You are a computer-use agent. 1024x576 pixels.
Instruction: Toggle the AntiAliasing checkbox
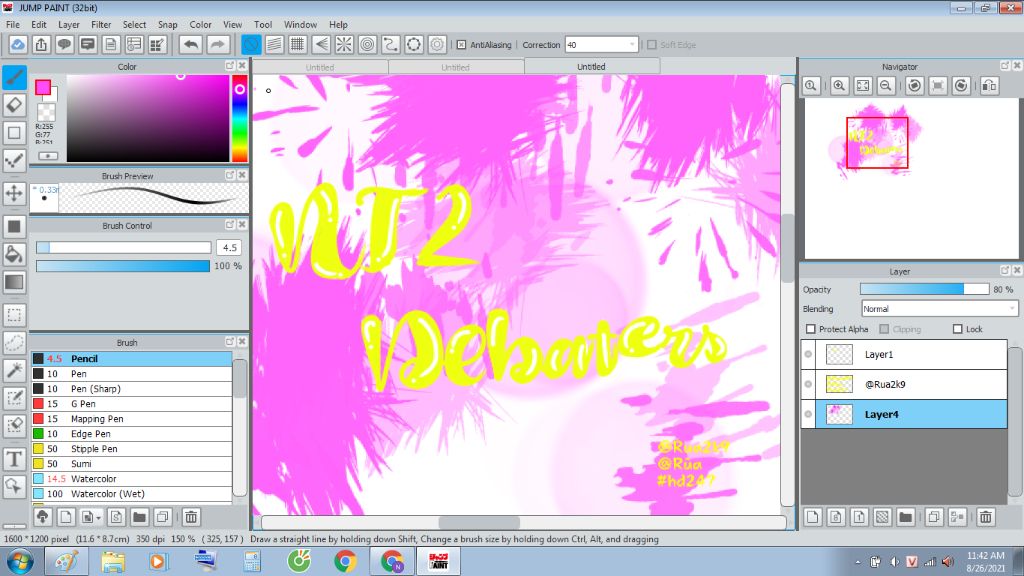click(x=461, y=44)
